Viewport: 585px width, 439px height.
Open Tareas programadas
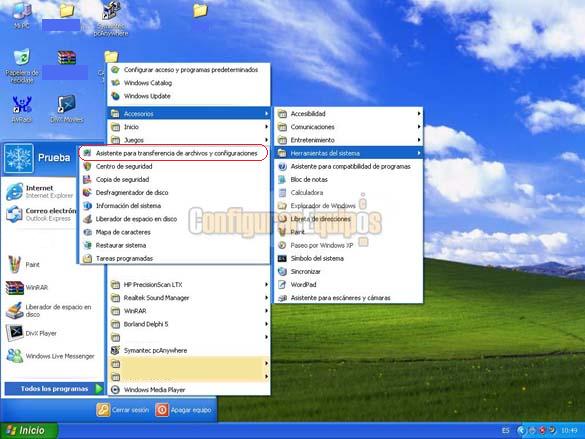(174, 258)
